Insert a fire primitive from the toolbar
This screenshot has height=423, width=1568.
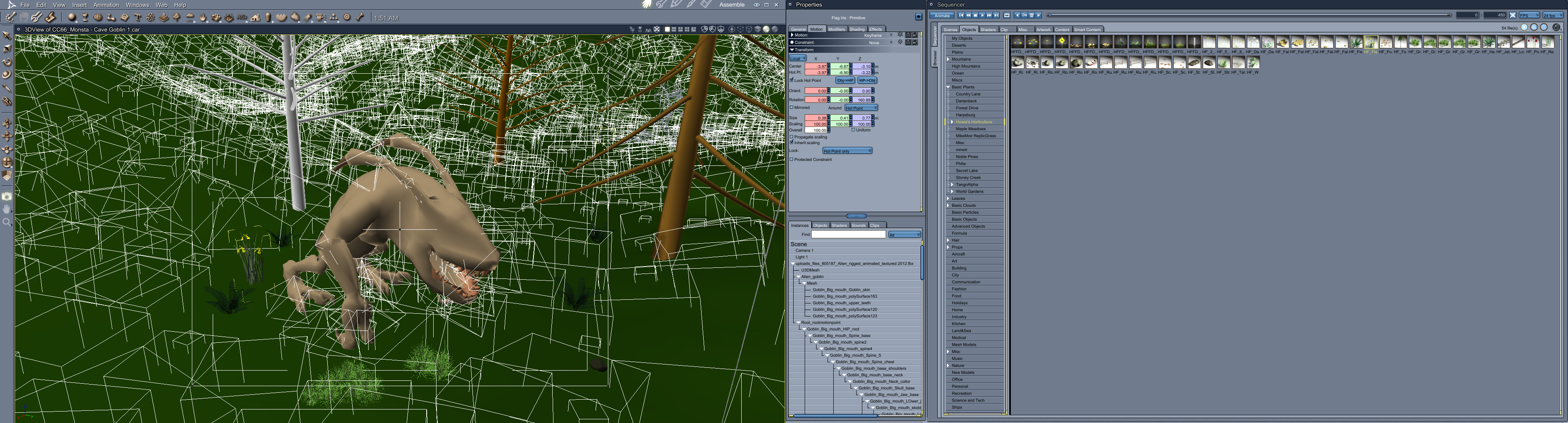[203, 18]
